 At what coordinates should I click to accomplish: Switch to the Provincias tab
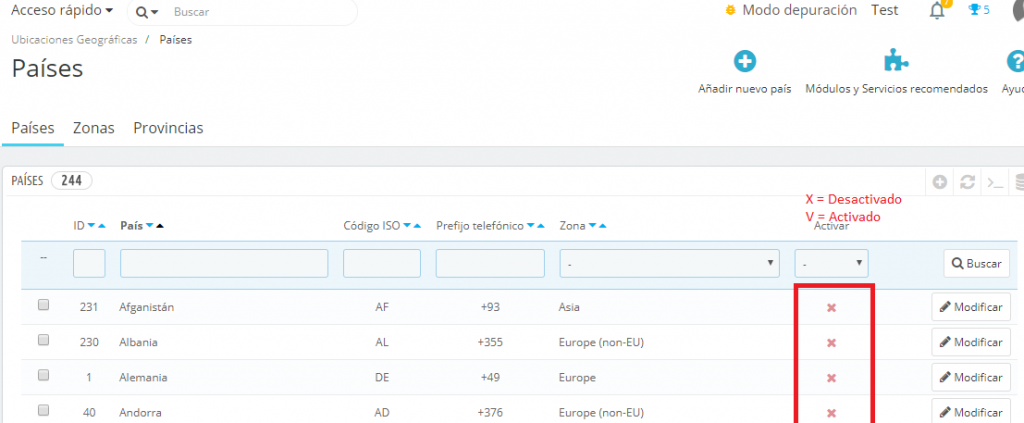168,128
